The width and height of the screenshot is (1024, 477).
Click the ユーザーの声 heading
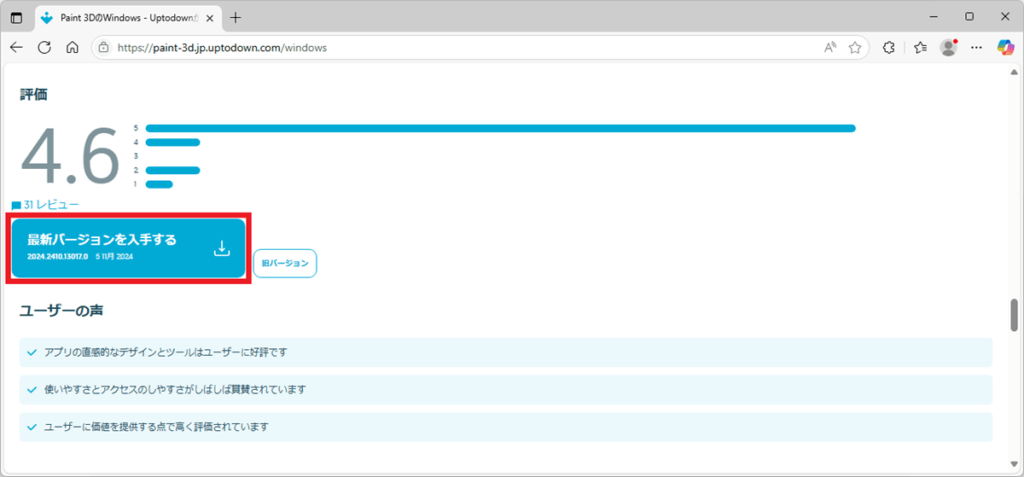61,310
